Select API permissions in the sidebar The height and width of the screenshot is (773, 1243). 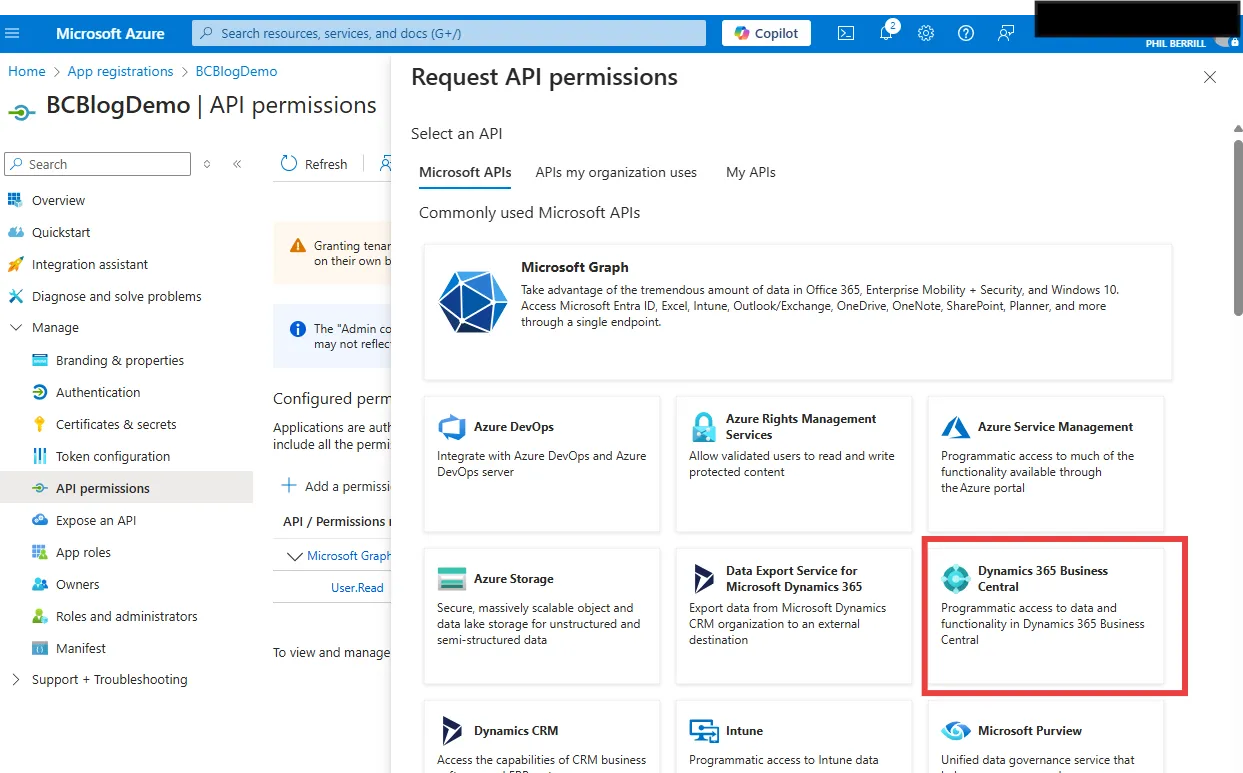coord(126,488)
